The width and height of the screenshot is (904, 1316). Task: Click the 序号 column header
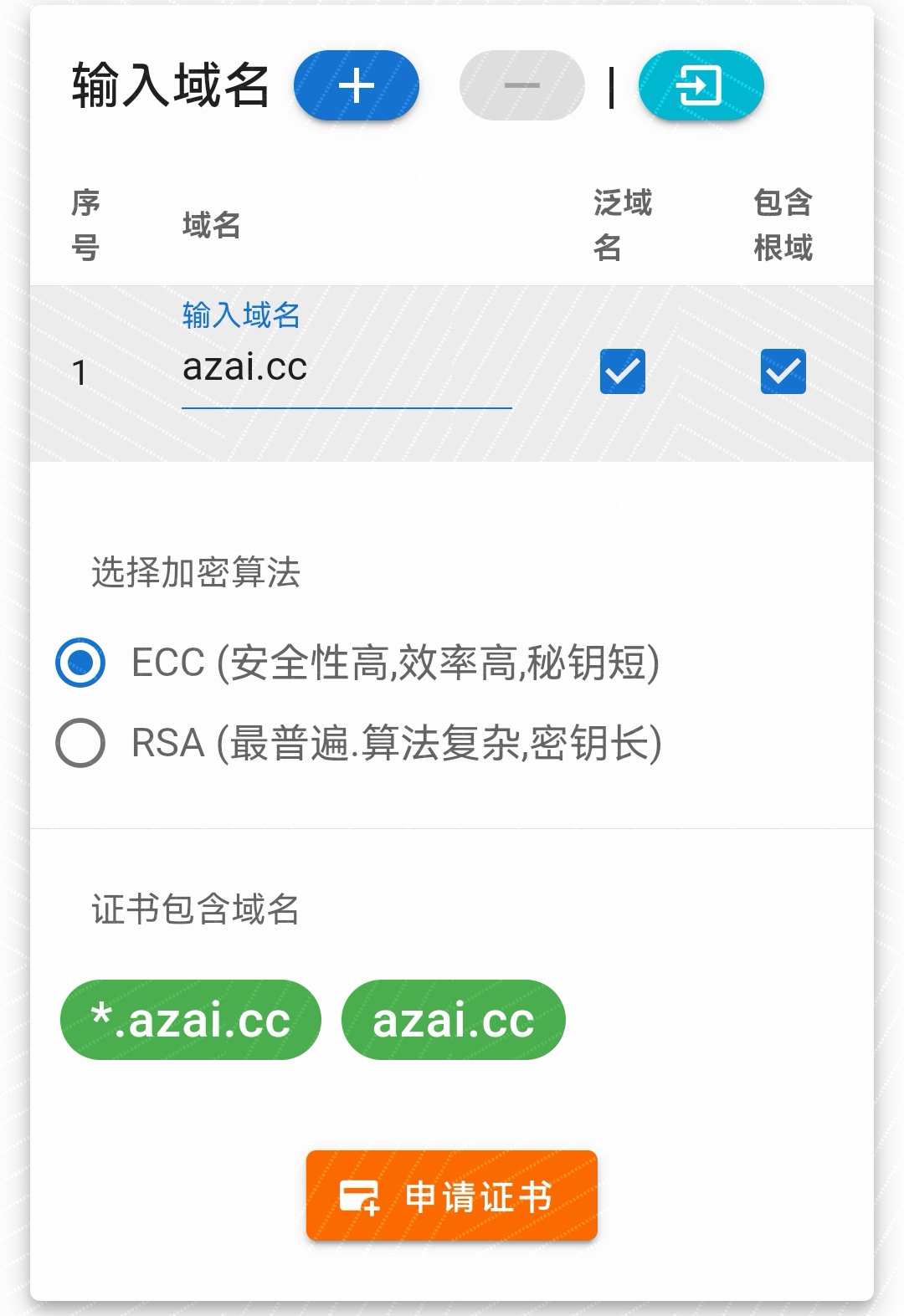pos(85,225)
